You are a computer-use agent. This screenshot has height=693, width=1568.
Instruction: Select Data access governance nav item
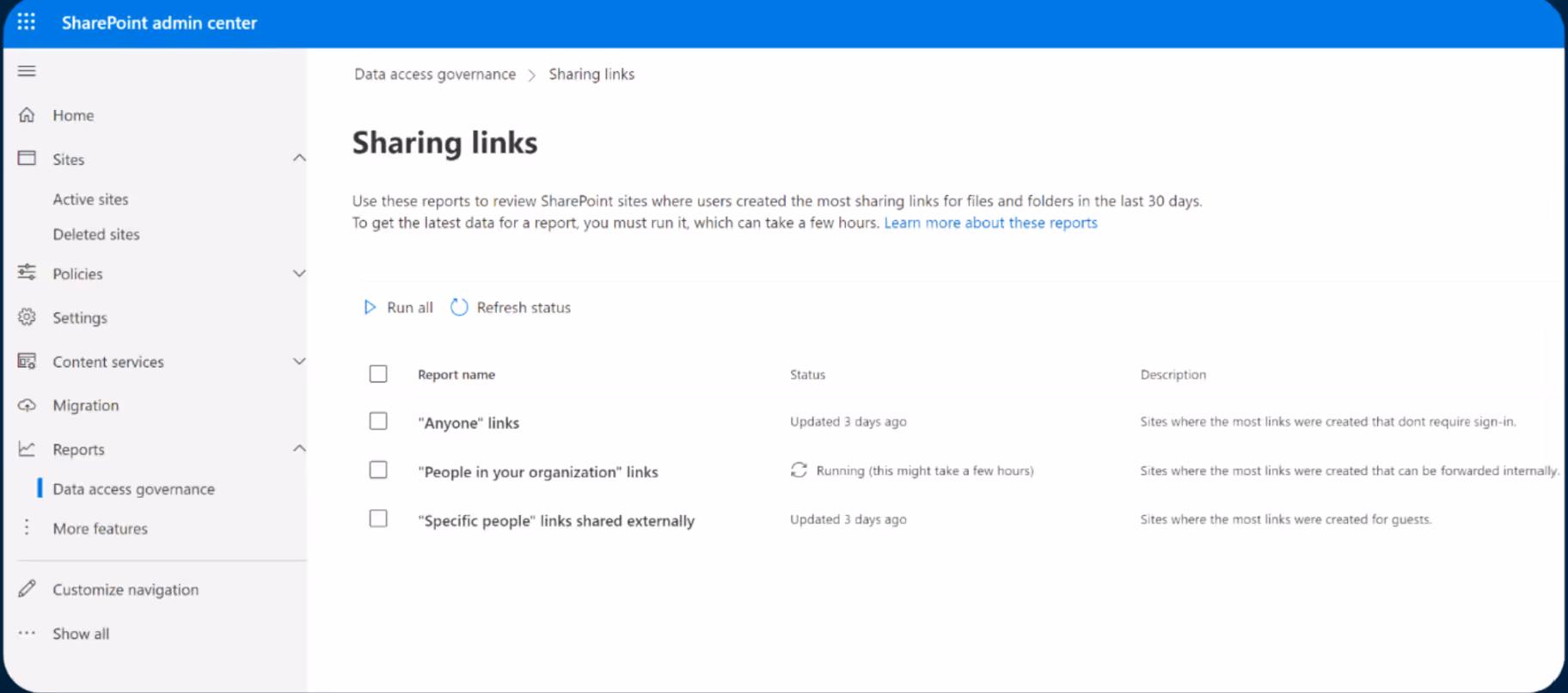[x=134, y=489]
